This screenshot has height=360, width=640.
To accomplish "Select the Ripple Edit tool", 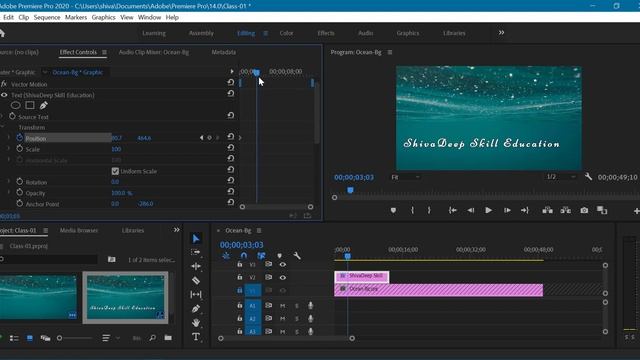I will [196, 267].
